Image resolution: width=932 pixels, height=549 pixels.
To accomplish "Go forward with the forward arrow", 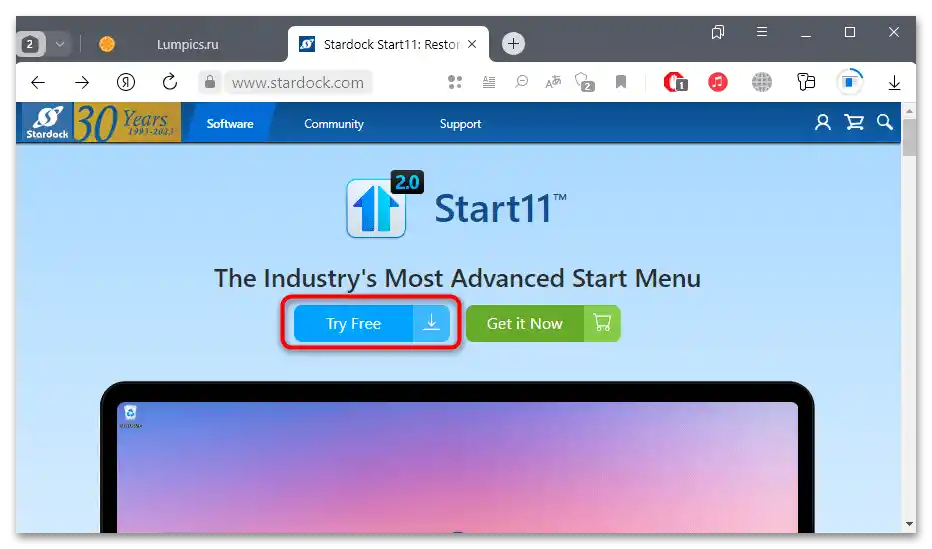I will tap(82, 83).
